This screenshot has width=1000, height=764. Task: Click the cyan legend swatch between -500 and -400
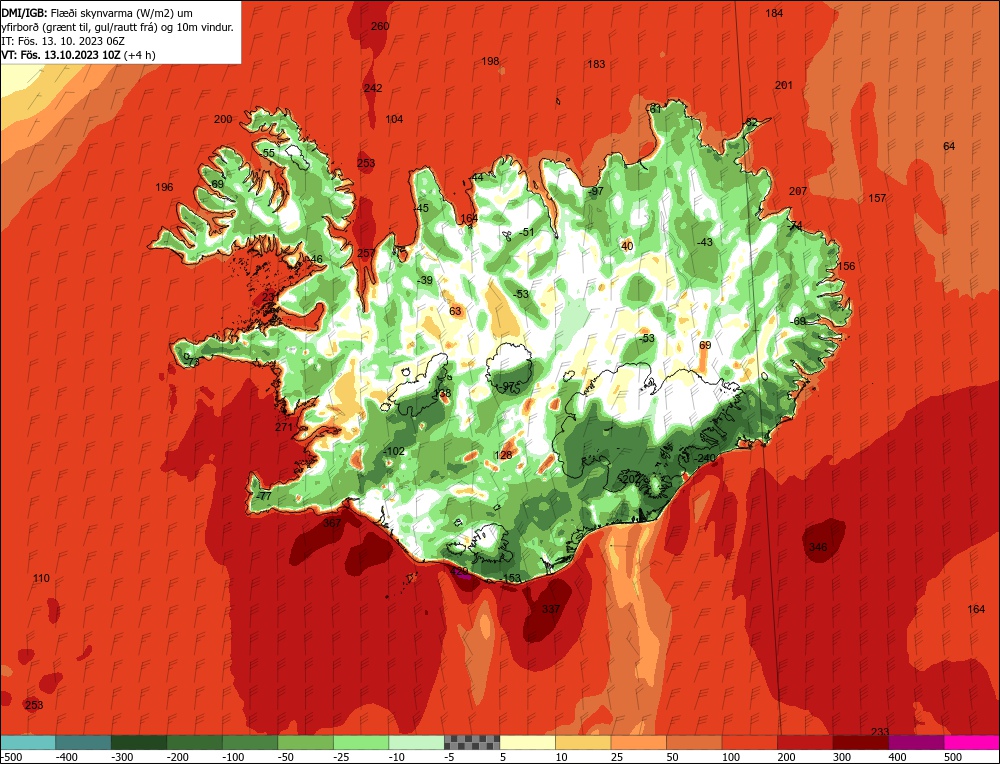click(x=28, y=742)
